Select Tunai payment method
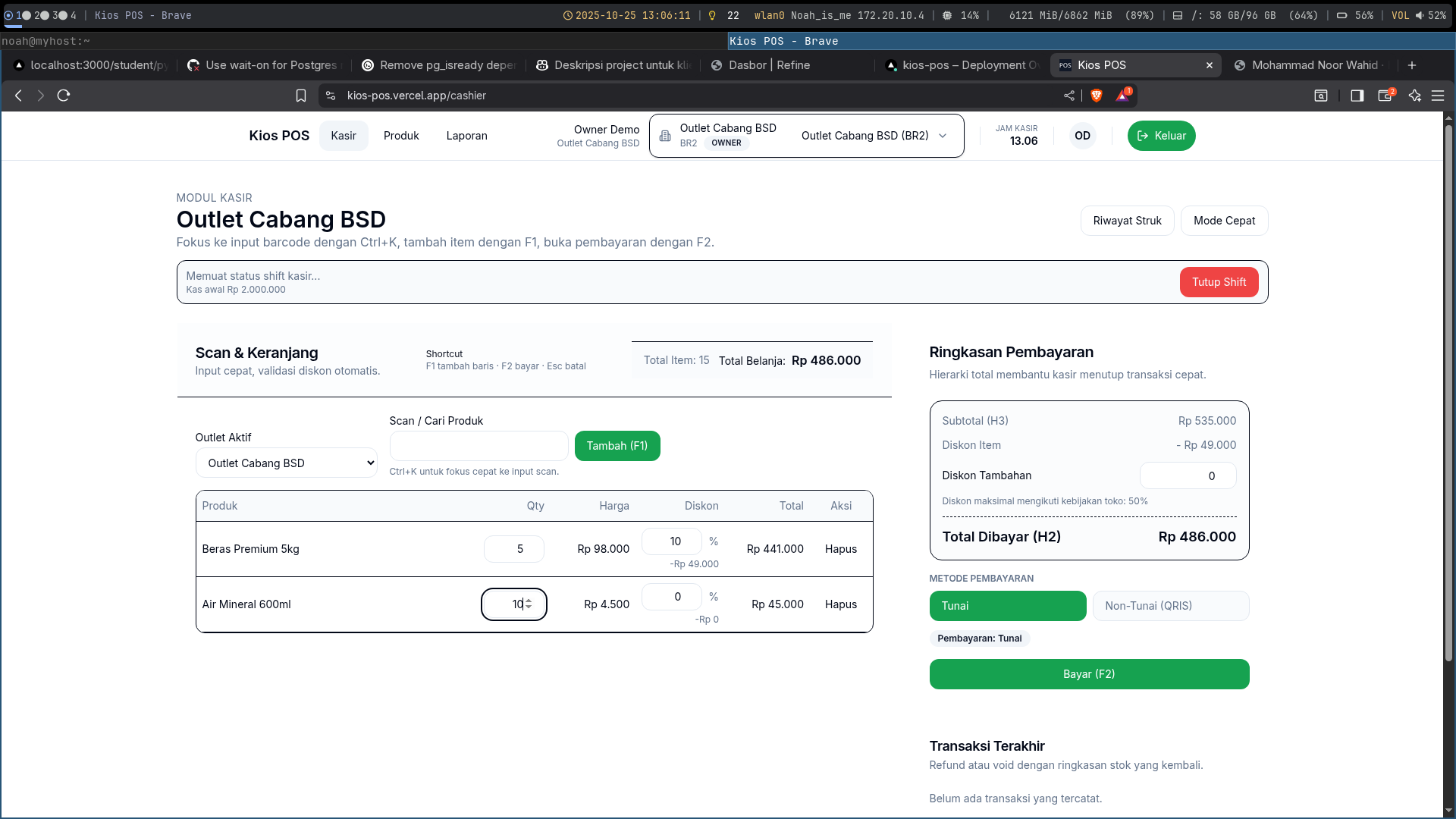The width and height of the screenshot is (1456, 819). point(1007,606)
